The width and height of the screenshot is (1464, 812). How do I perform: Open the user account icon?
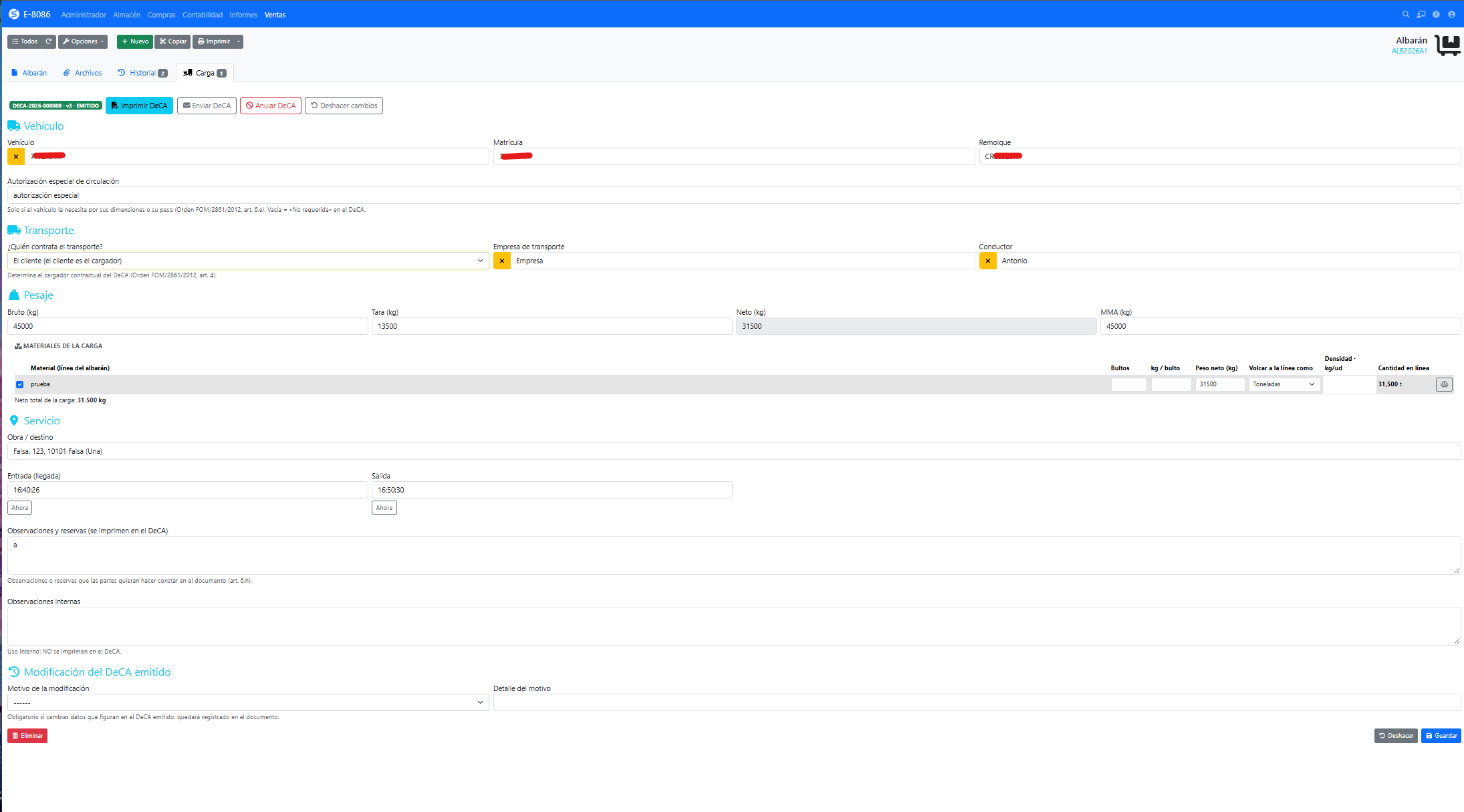1451,14
